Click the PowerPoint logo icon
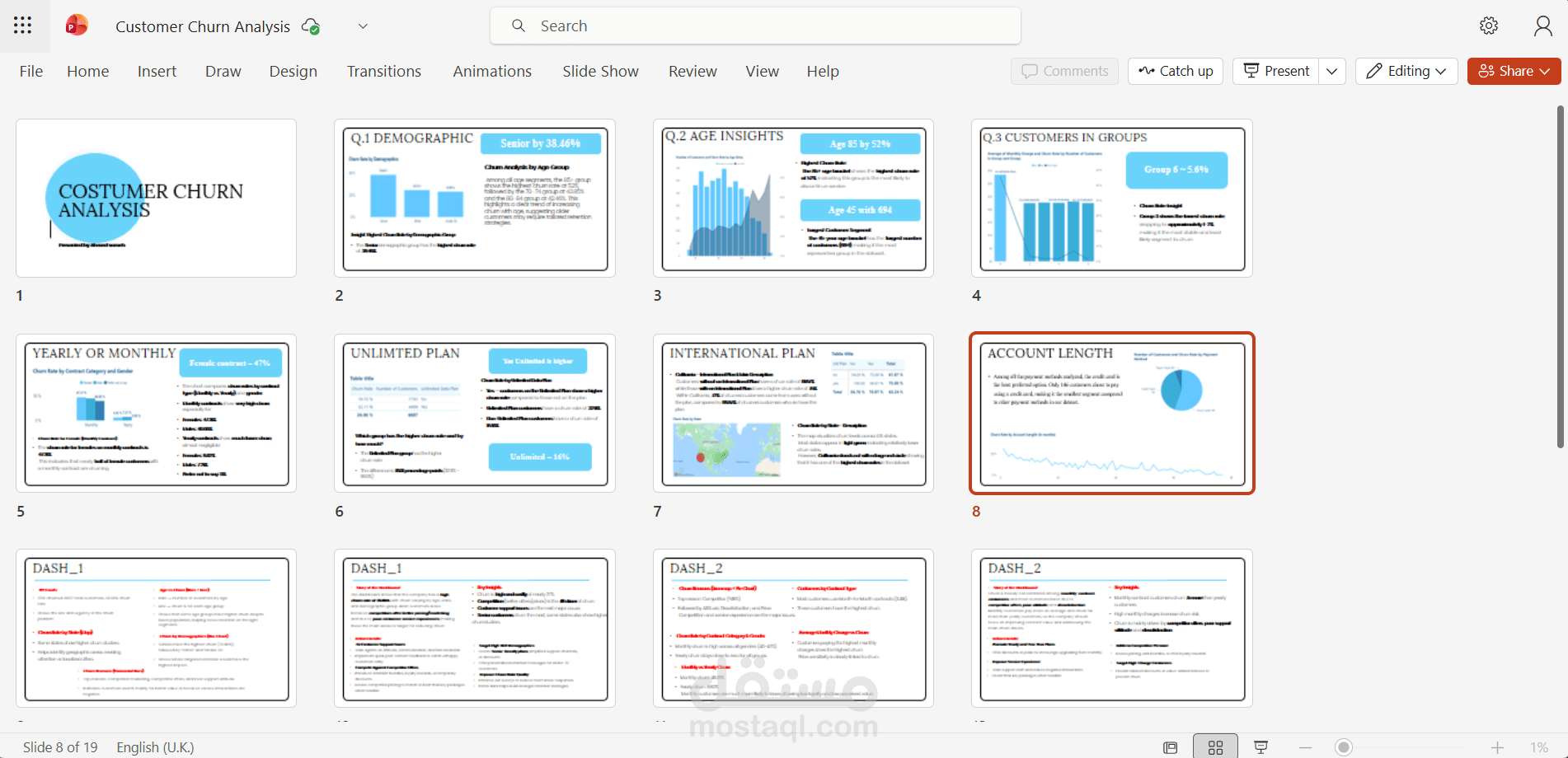The height and width of the screenshot is (758, 1568). pos(77,26)
